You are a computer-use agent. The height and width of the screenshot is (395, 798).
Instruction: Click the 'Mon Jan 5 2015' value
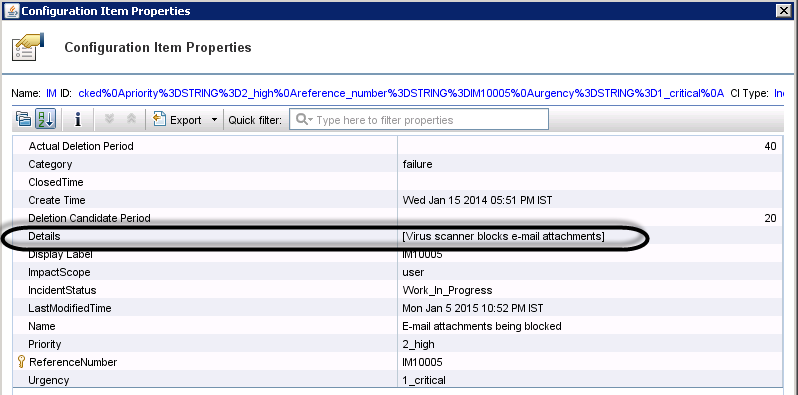(472, 308)
